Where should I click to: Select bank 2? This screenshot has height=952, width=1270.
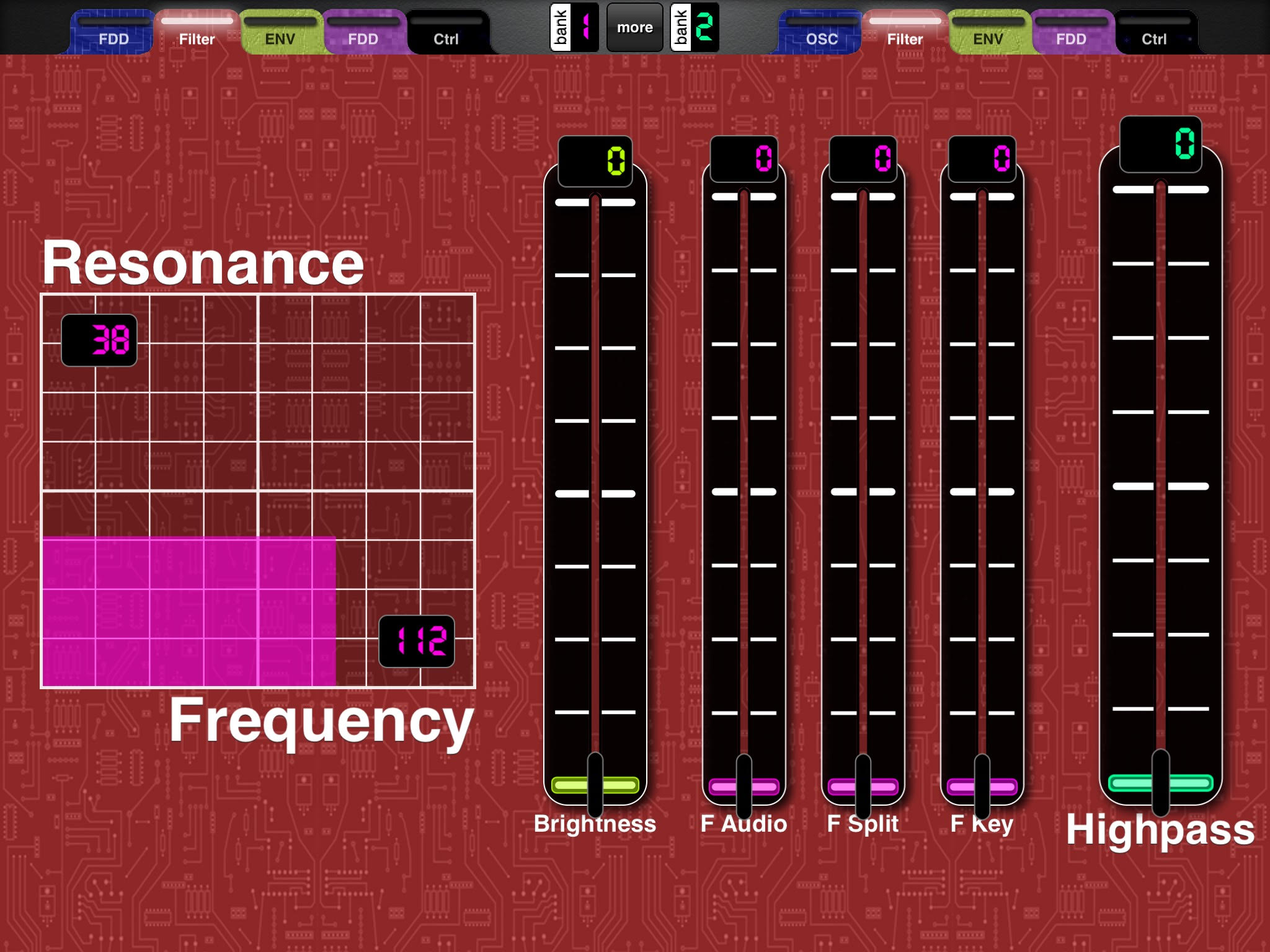coord(695,27)
